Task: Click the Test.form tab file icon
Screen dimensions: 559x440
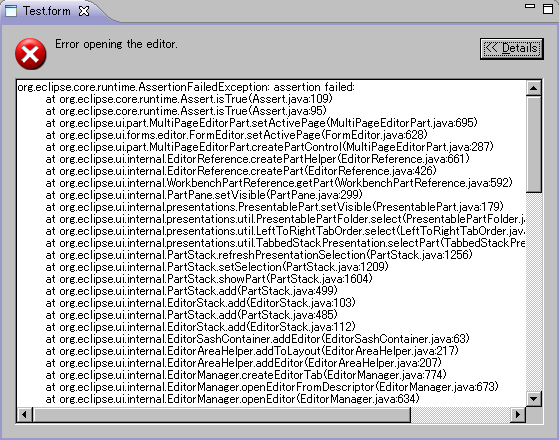Action: [11, 11]
